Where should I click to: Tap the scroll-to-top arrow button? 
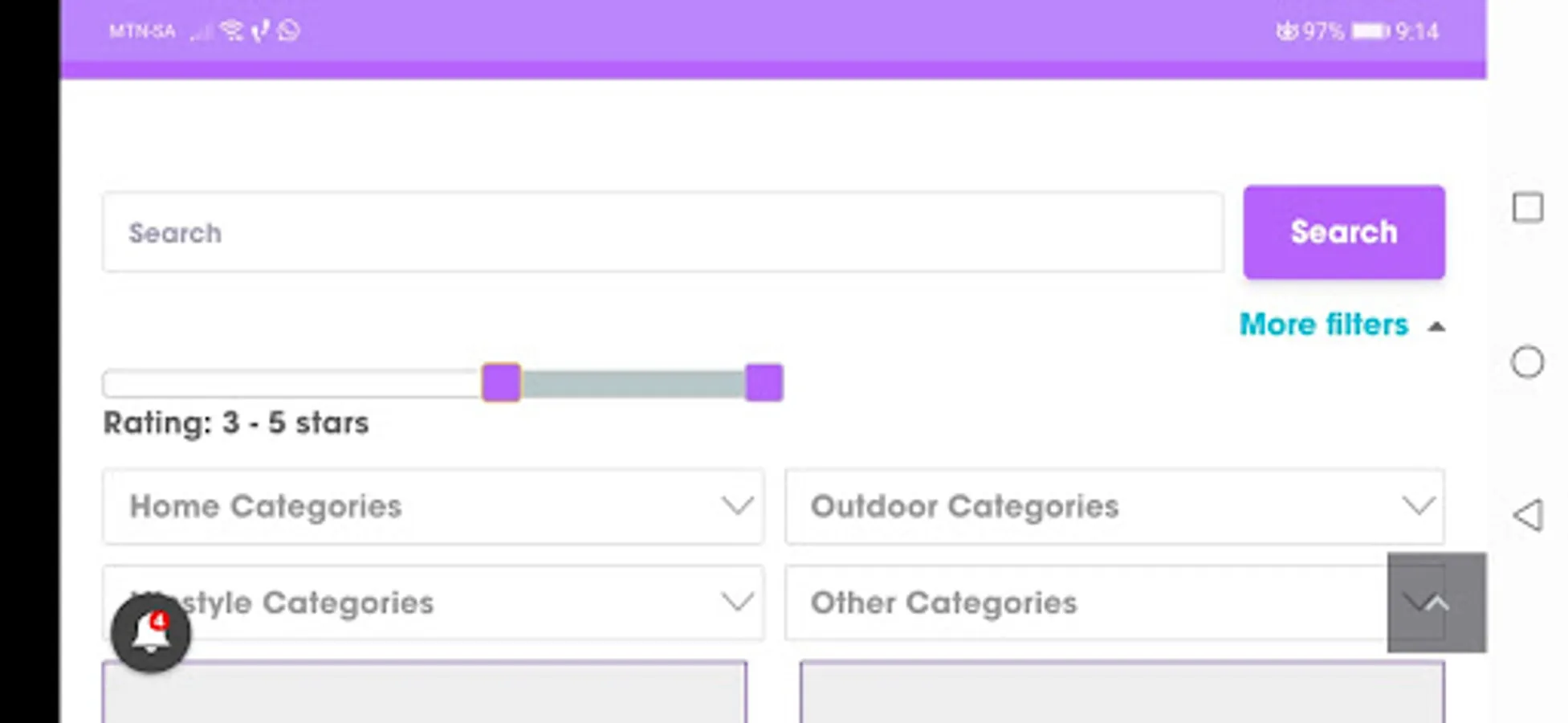1436,602
